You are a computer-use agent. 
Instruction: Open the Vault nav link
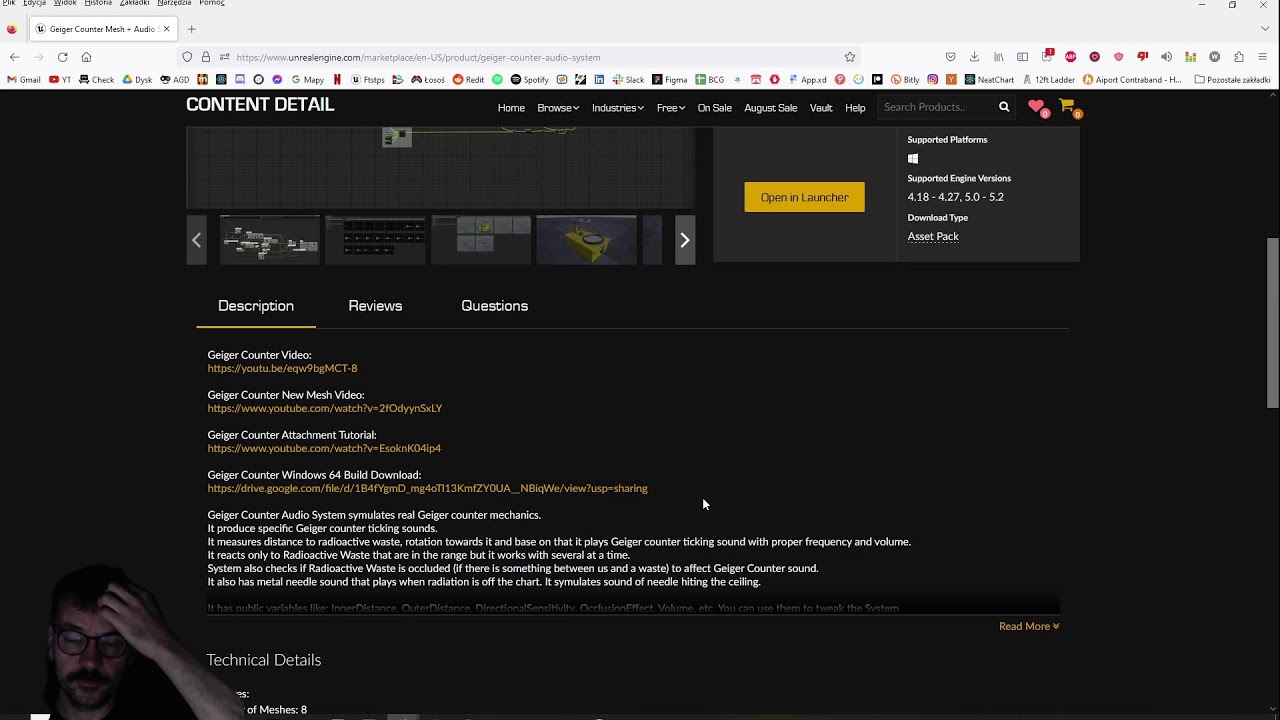821,108
